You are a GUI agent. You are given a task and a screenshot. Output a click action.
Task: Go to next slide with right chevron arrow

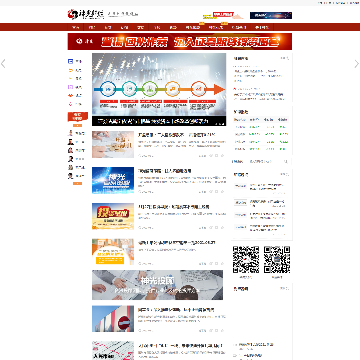pos(357,64)
